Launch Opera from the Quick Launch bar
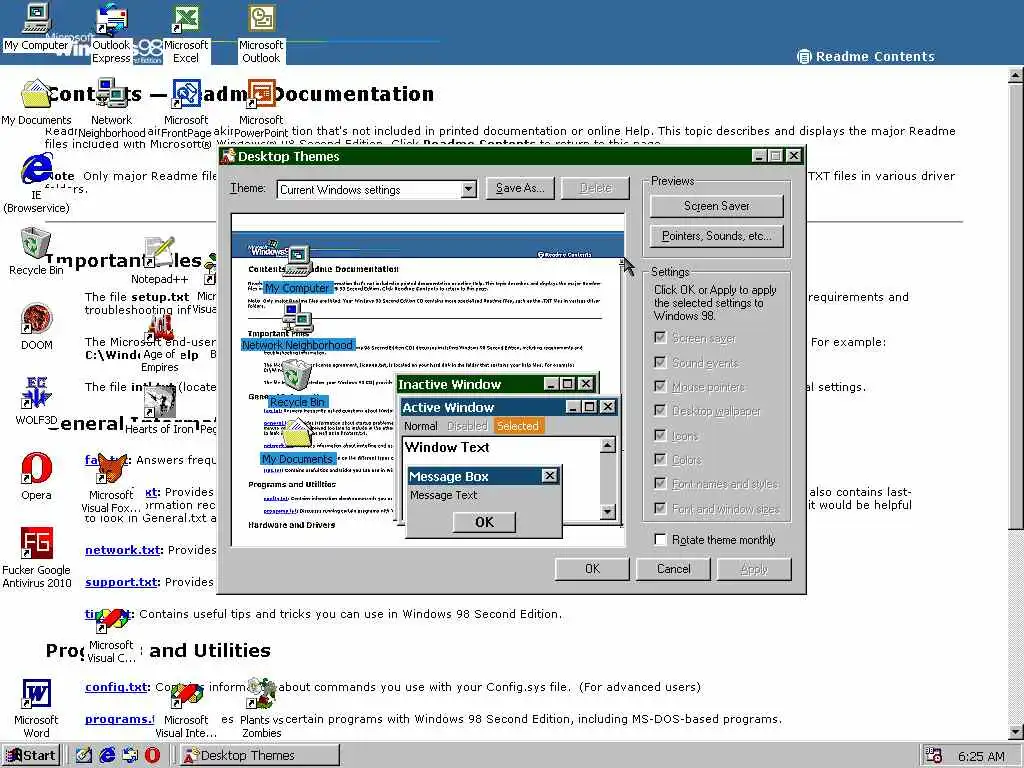1024x768 pixels. (x=152, y=755)
